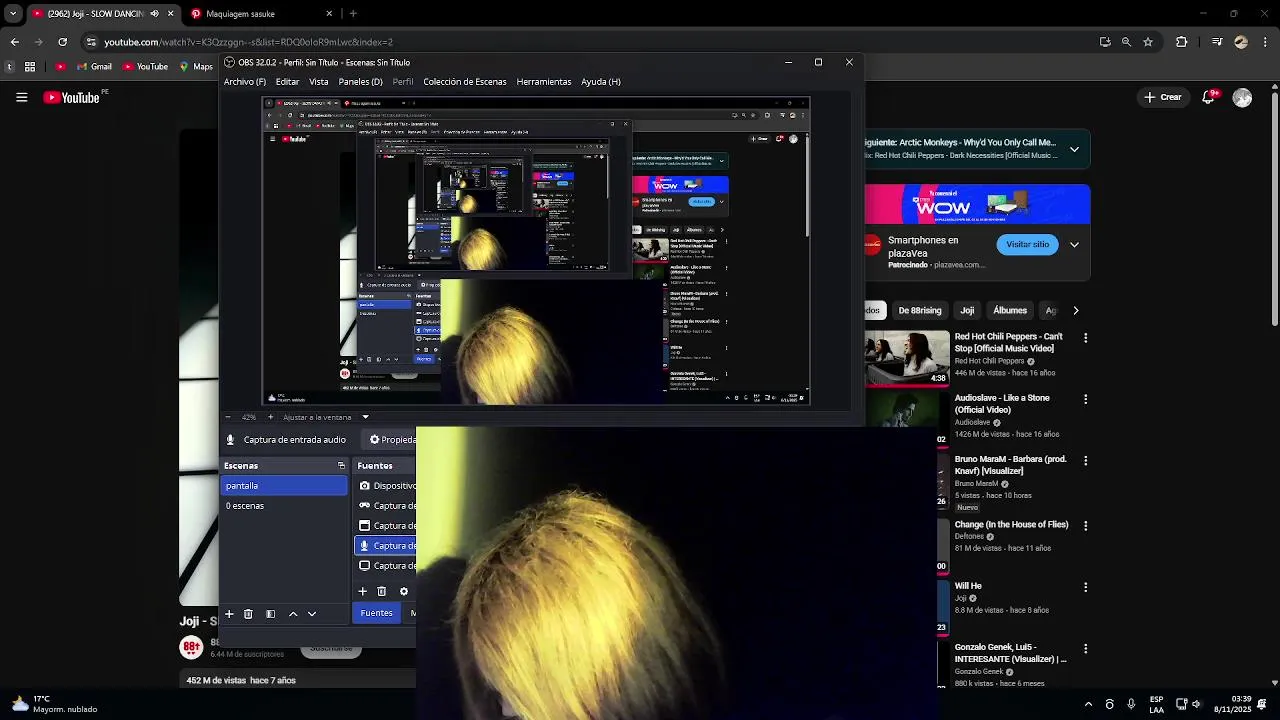
Task: Select the camera device source in Fuentes
Action: [x=386, y=486]
